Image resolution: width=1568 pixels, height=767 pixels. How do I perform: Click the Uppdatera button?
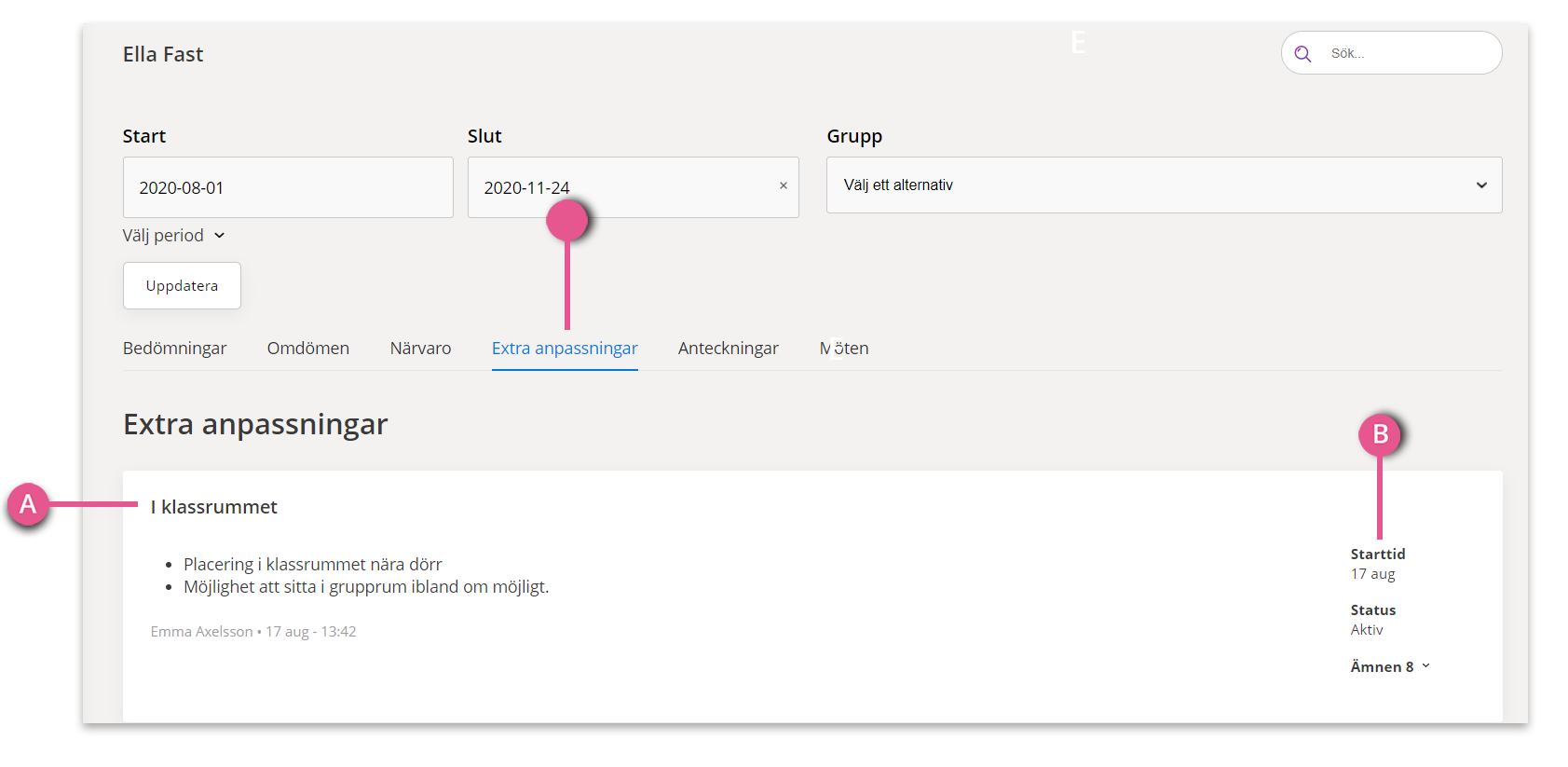point(182,285)
